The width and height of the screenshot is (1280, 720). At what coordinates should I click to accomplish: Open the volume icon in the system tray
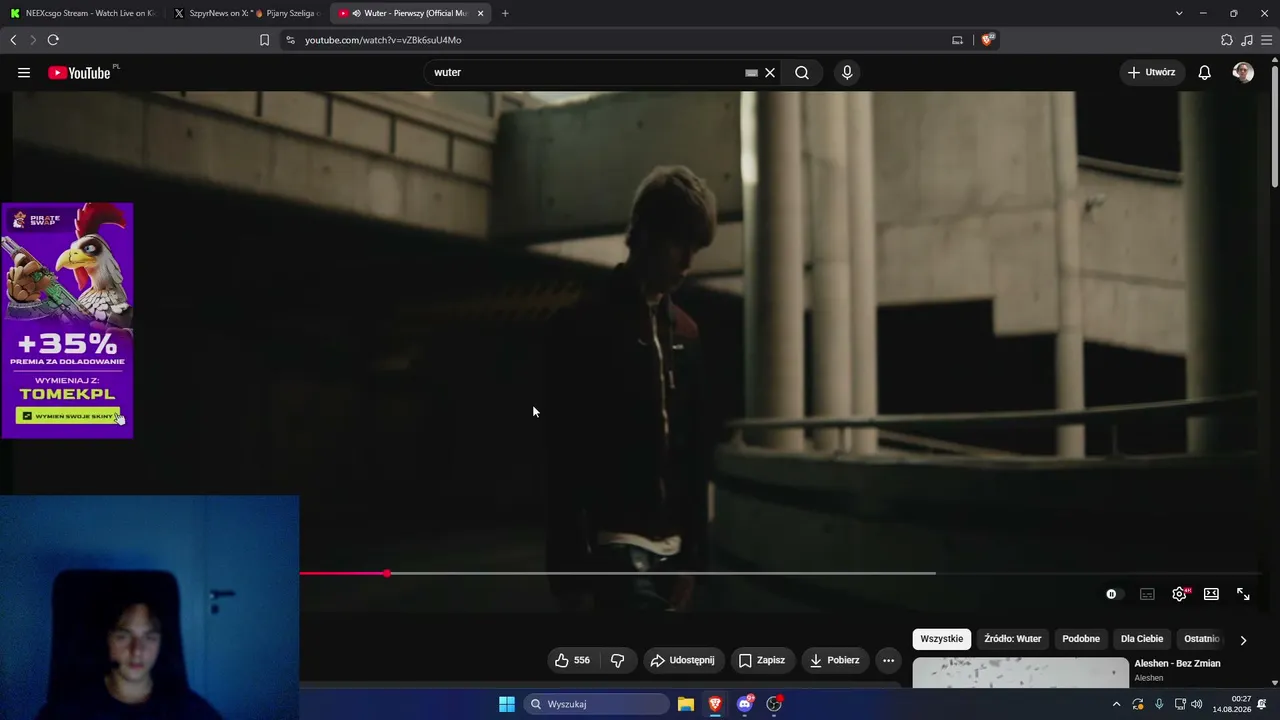pyautogui.click(x=1197, y=704)
